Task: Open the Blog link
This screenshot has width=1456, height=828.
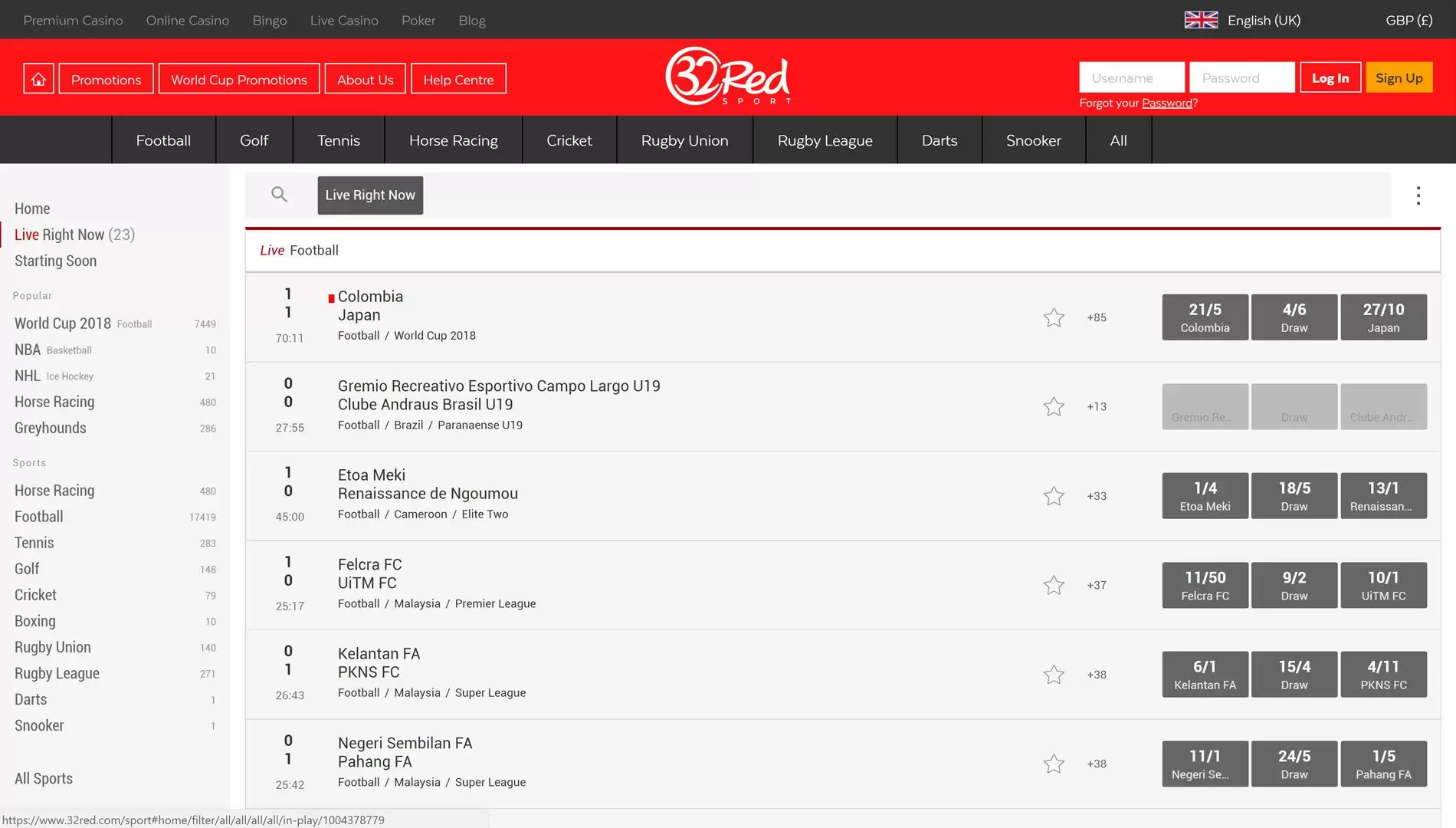Action: 472,21
